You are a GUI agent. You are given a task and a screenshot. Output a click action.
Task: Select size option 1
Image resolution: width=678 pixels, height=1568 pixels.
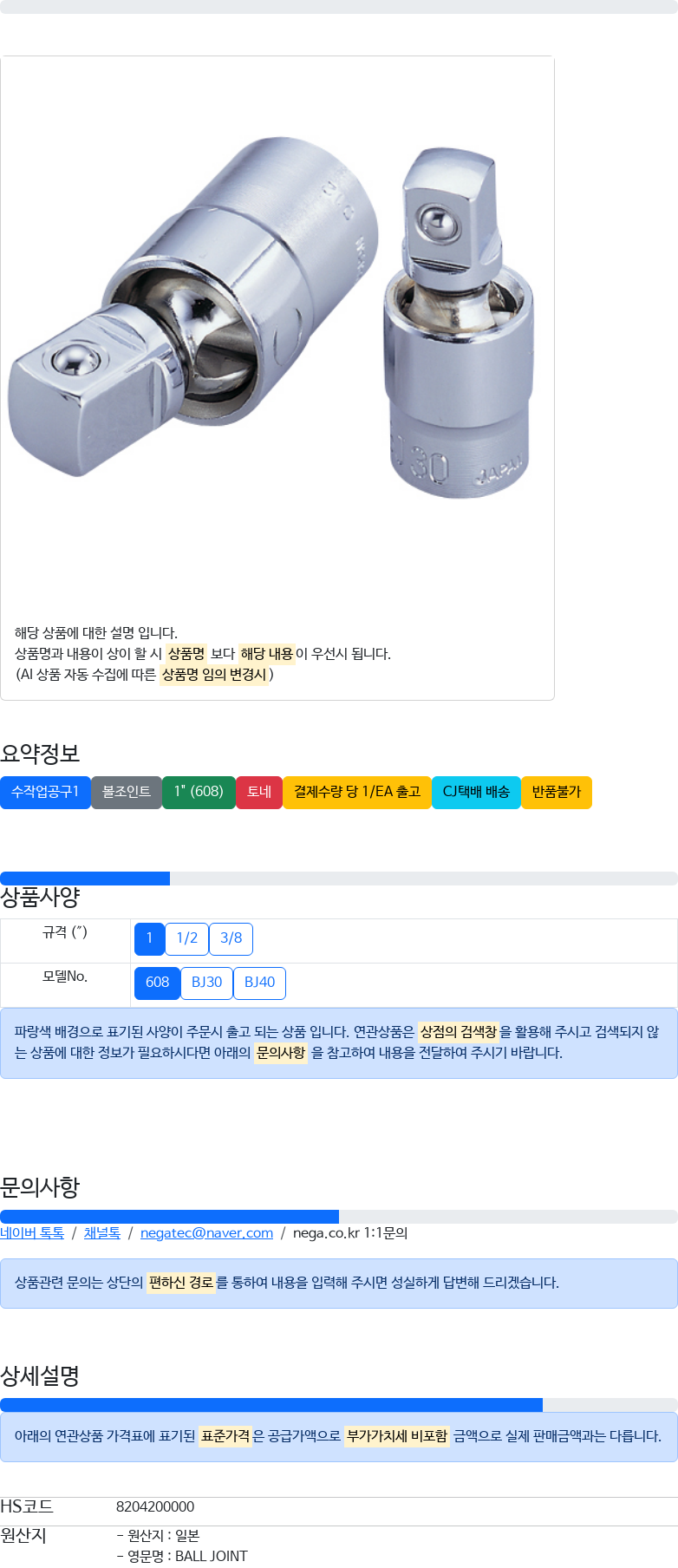click(x=149, y=938)
